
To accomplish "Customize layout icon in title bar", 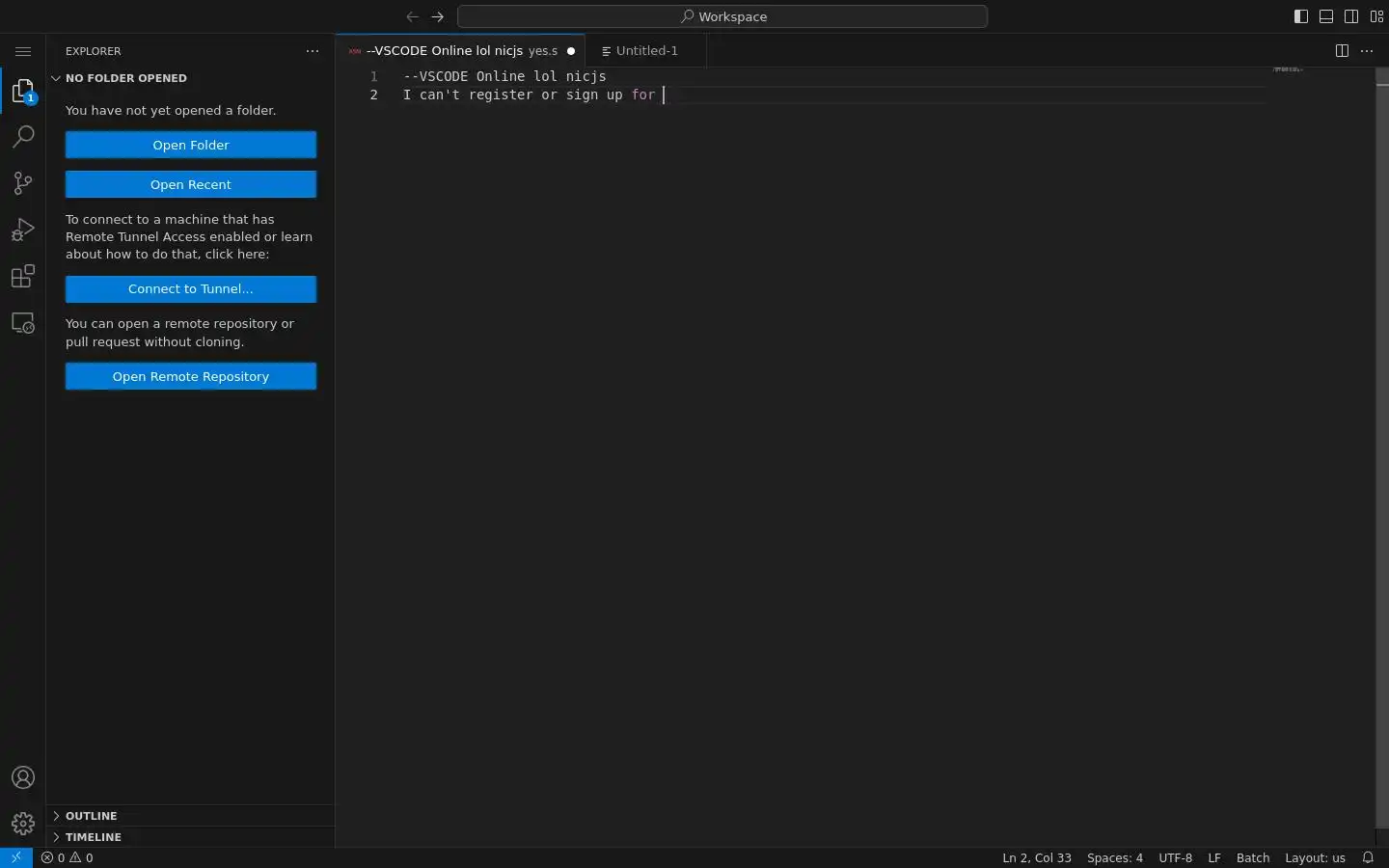I will (x=1377, y=16).
